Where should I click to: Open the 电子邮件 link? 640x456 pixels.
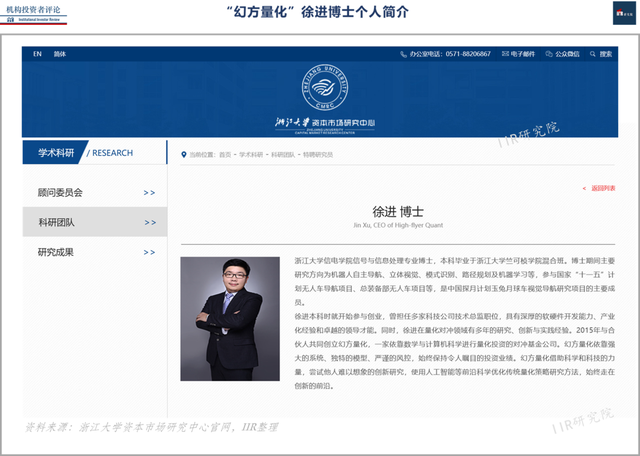coord(522,54)
